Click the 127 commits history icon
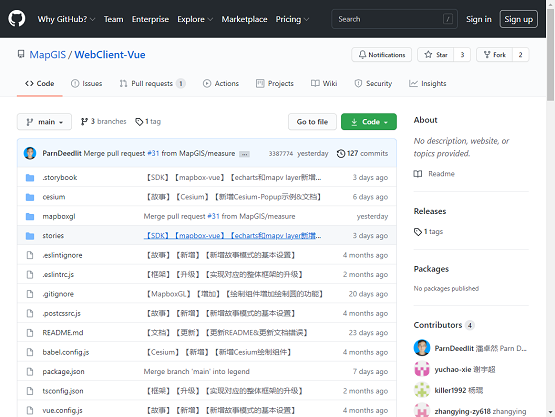Image resolution: width=555 pixels, height=417 pixels. tap(341, 154)
